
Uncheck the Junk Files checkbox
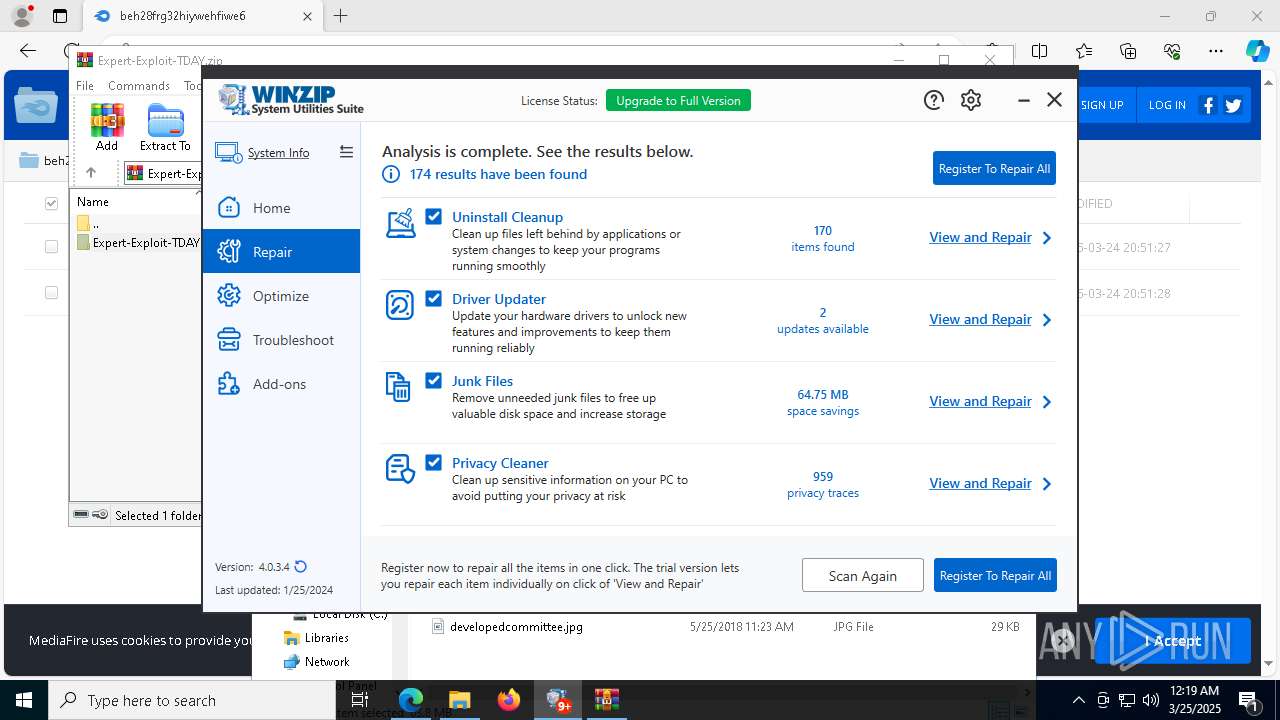[433, 380]
